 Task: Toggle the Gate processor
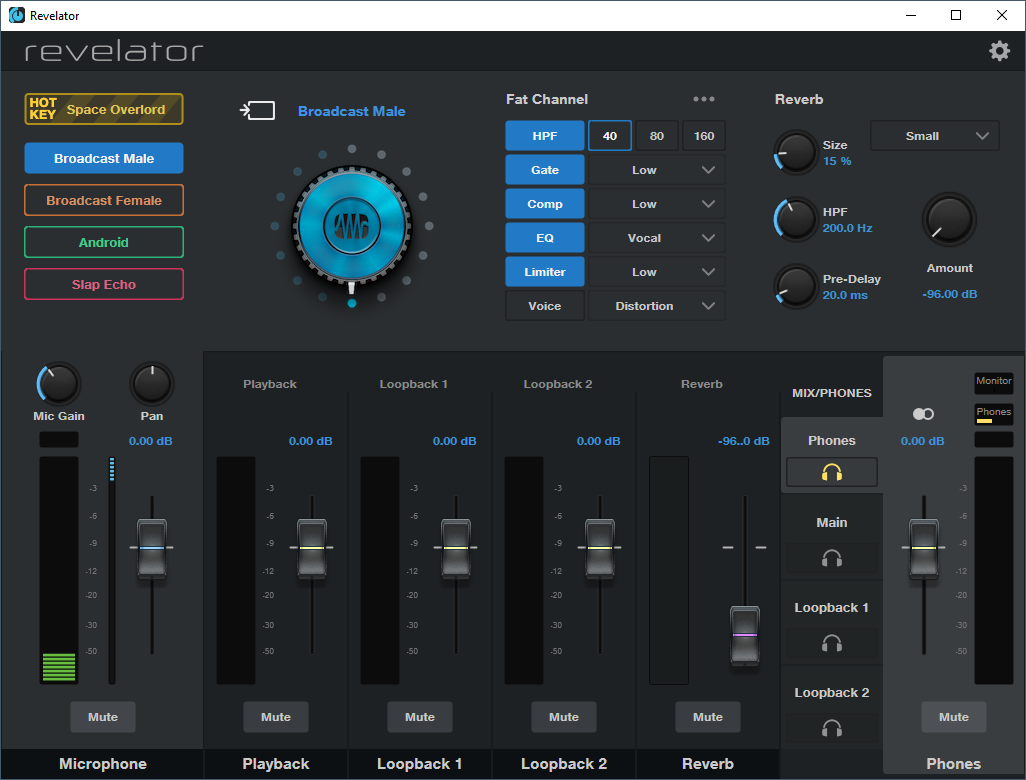pyautogui.click(x=544, y=170)
